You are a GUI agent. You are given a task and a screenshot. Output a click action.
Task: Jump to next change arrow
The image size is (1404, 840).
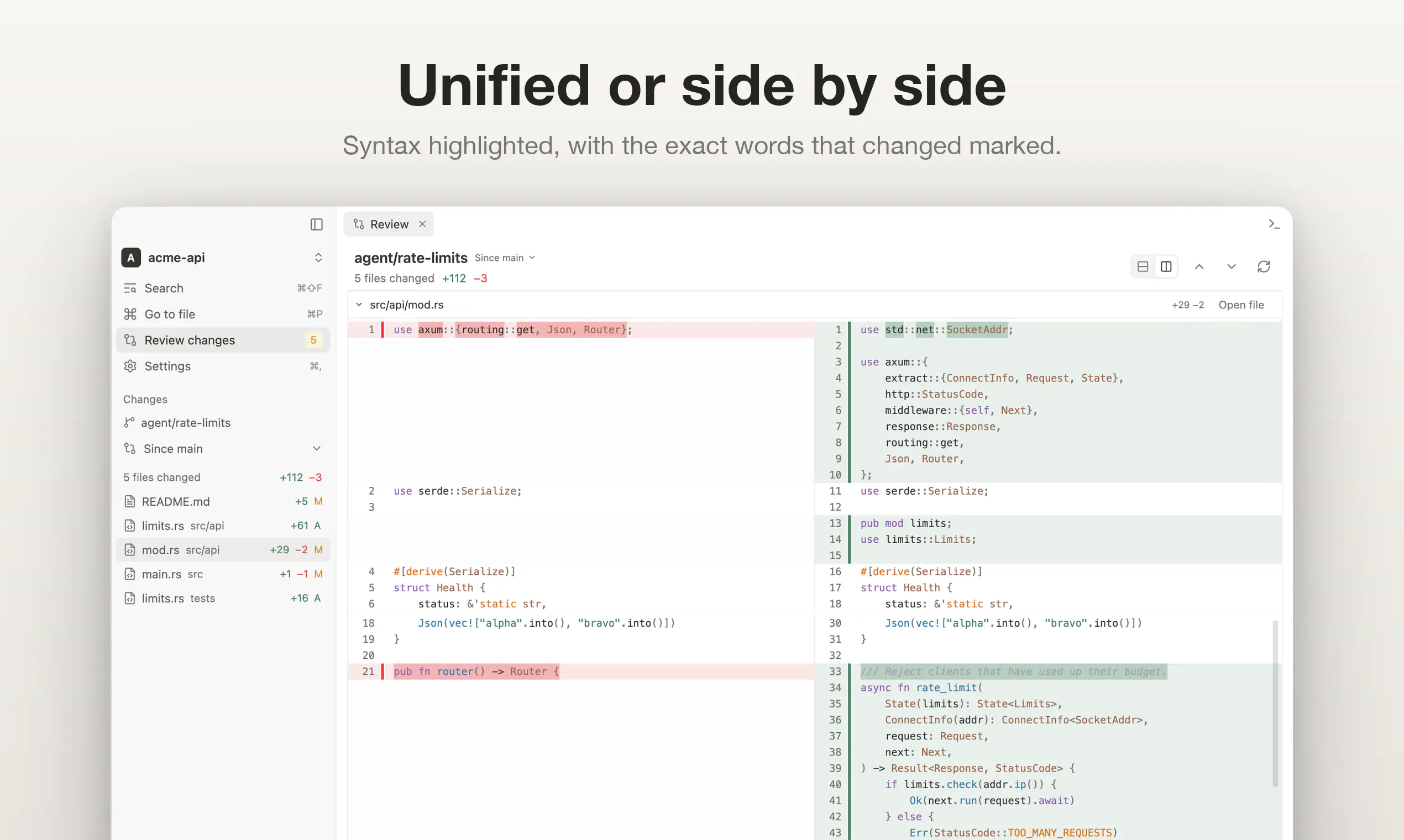(x=1232, y=266)
